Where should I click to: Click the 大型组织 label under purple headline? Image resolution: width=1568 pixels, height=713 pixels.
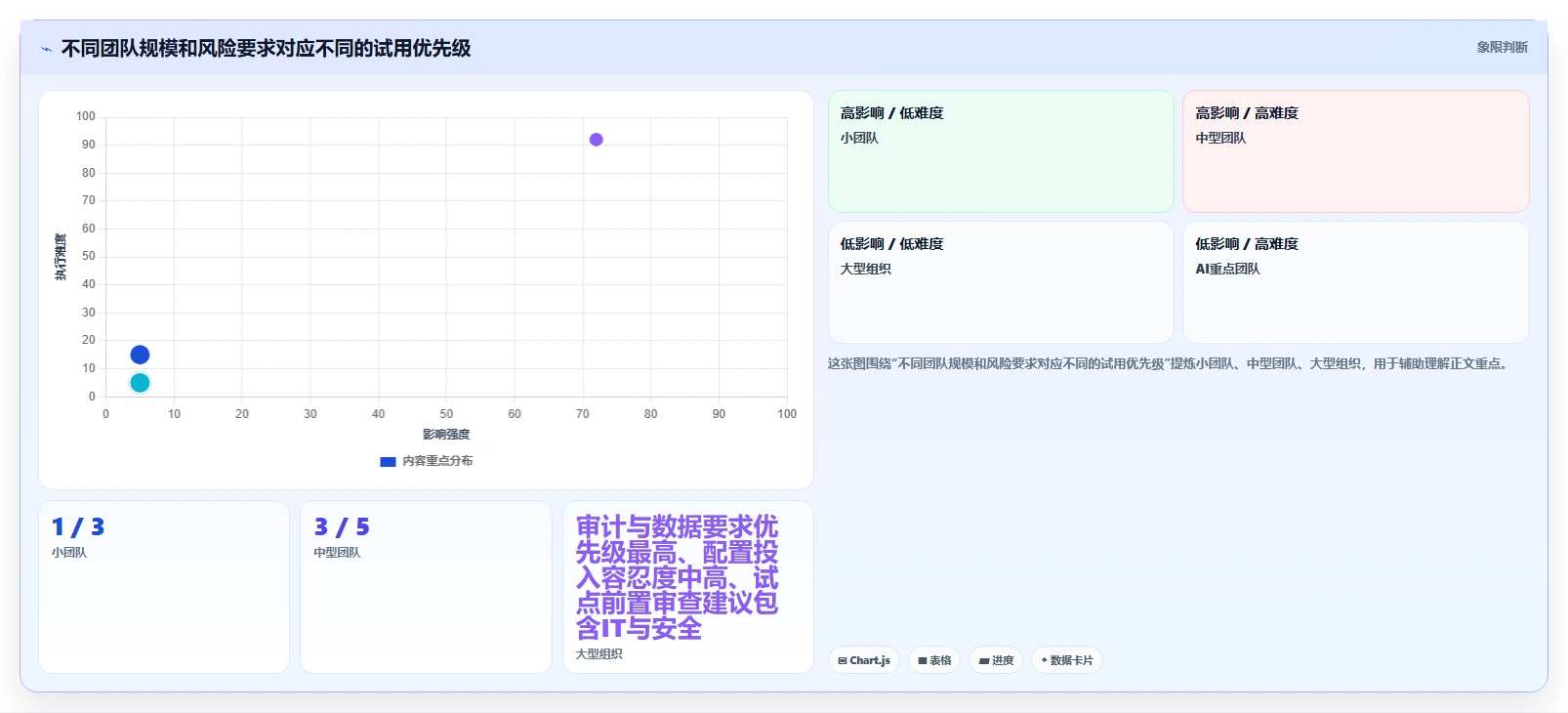[x=598, y=654]
